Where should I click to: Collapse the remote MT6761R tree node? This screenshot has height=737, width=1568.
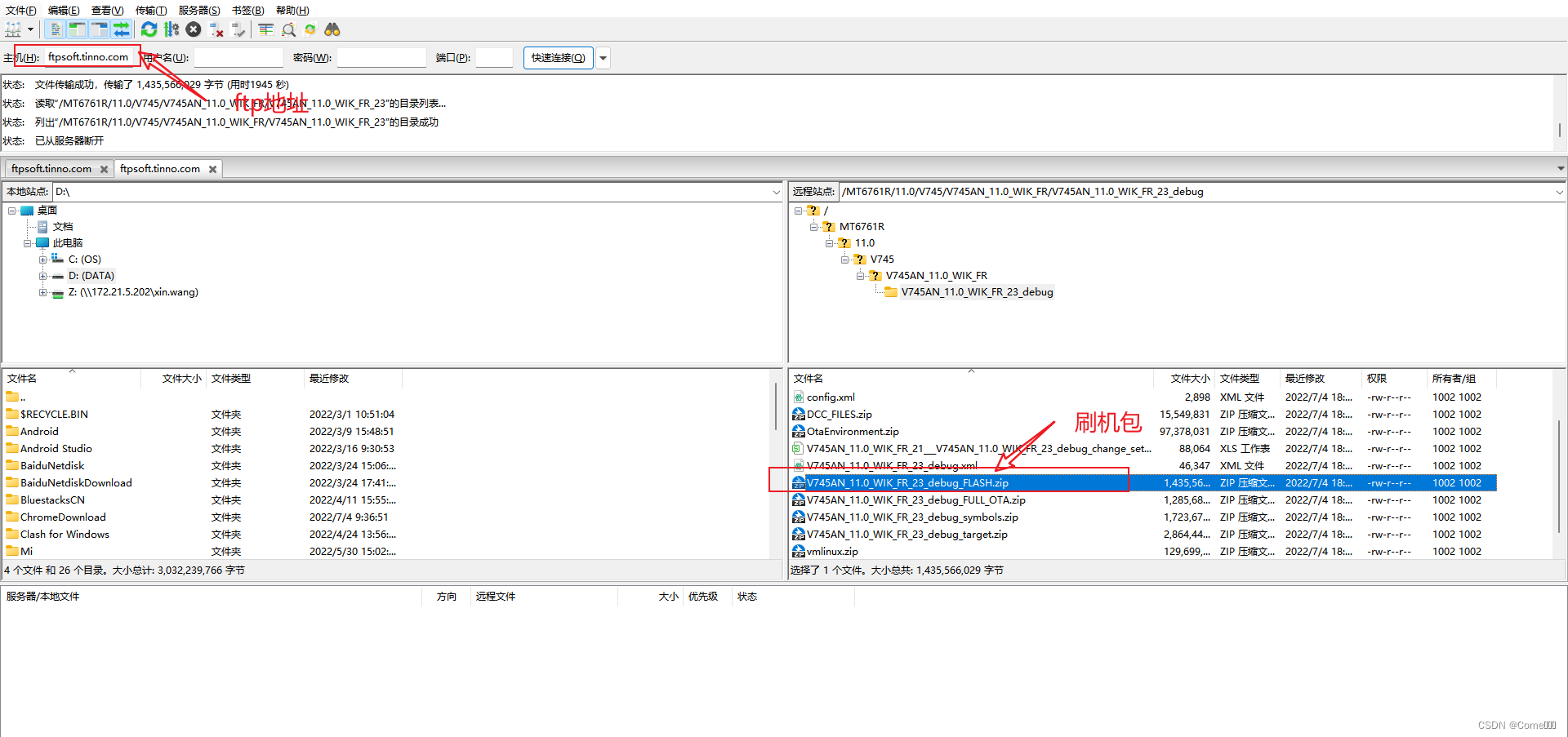pyautogui.click(x=813, y=227)
